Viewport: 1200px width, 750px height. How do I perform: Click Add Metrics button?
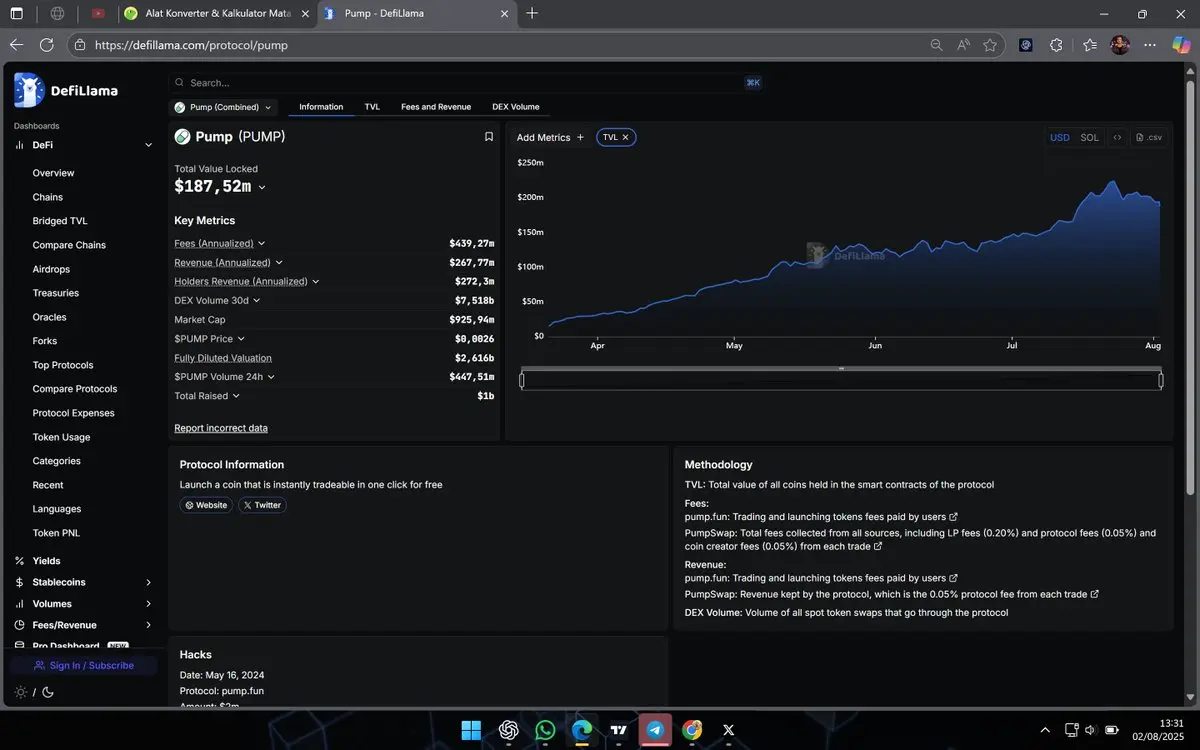pyautogui.click(x=550, y=138)
